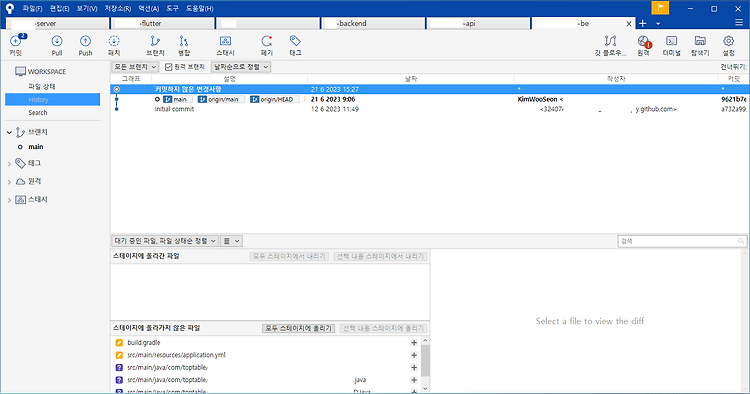The height and width of the screenshot is (394, 750).
Task: Open the file list view mode dropdown
Action: (231, 241)
